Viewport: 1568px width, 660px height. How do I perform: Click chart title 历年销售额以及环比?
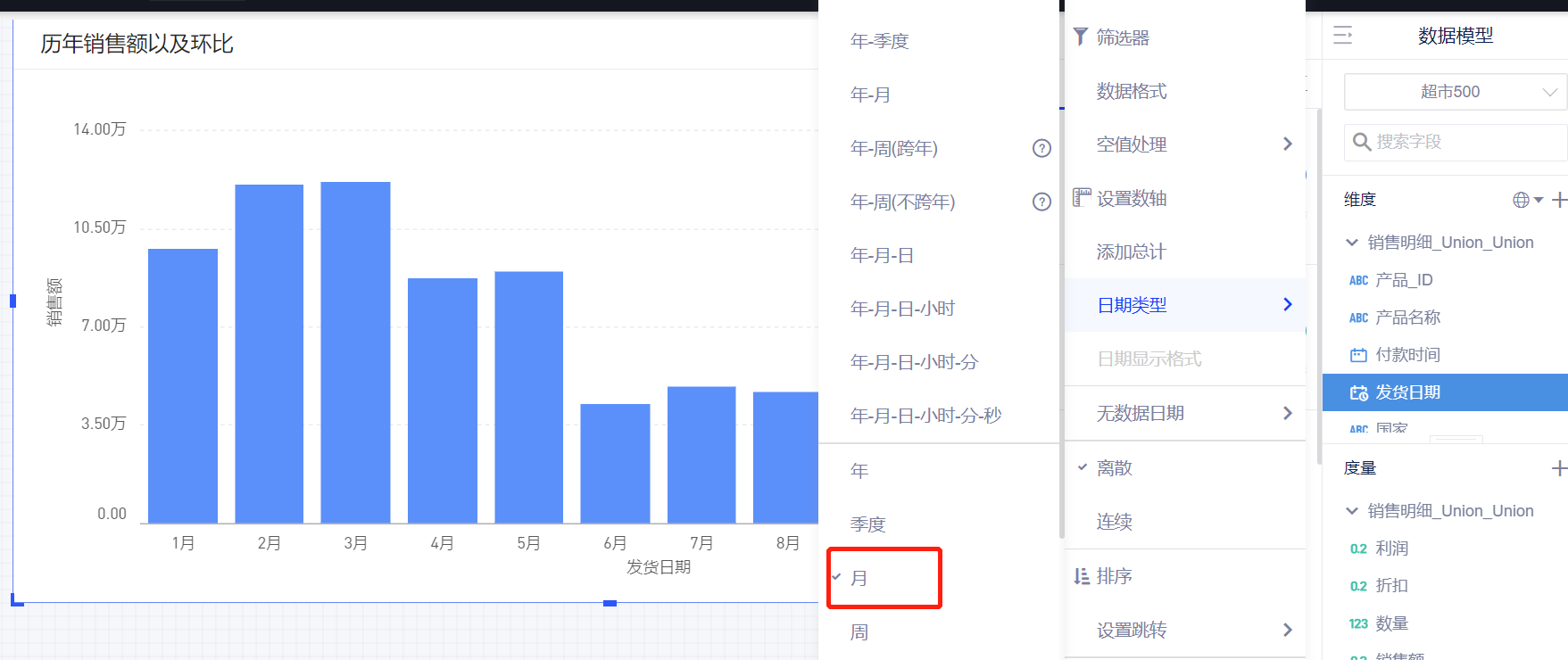(x=137, y=44)
